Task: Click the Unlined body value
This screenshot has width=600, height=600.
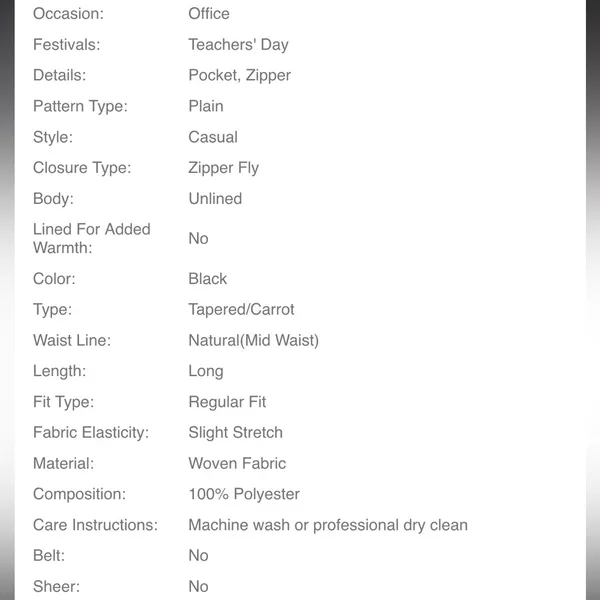Action: click(x=215, y=199)
